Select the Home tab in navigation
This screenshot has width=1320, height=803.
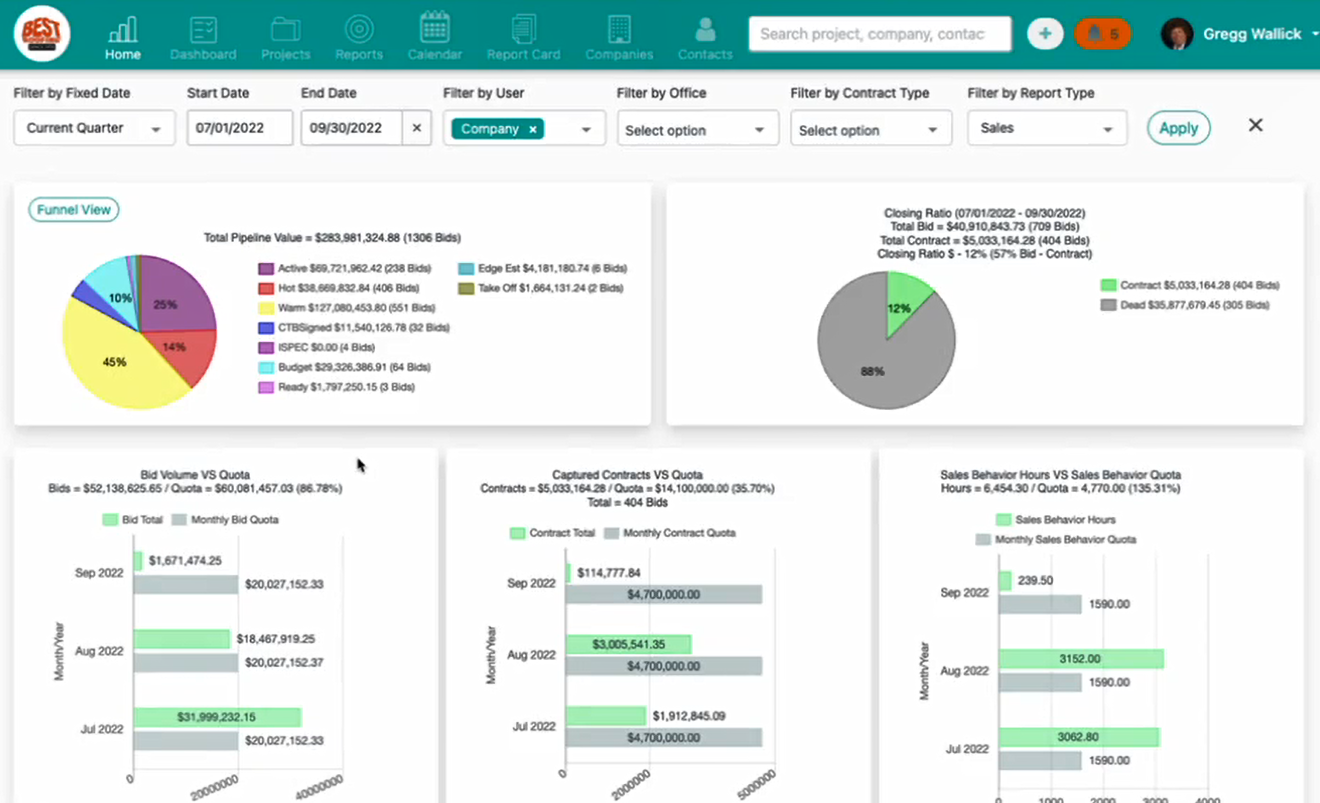pos(123,36)
